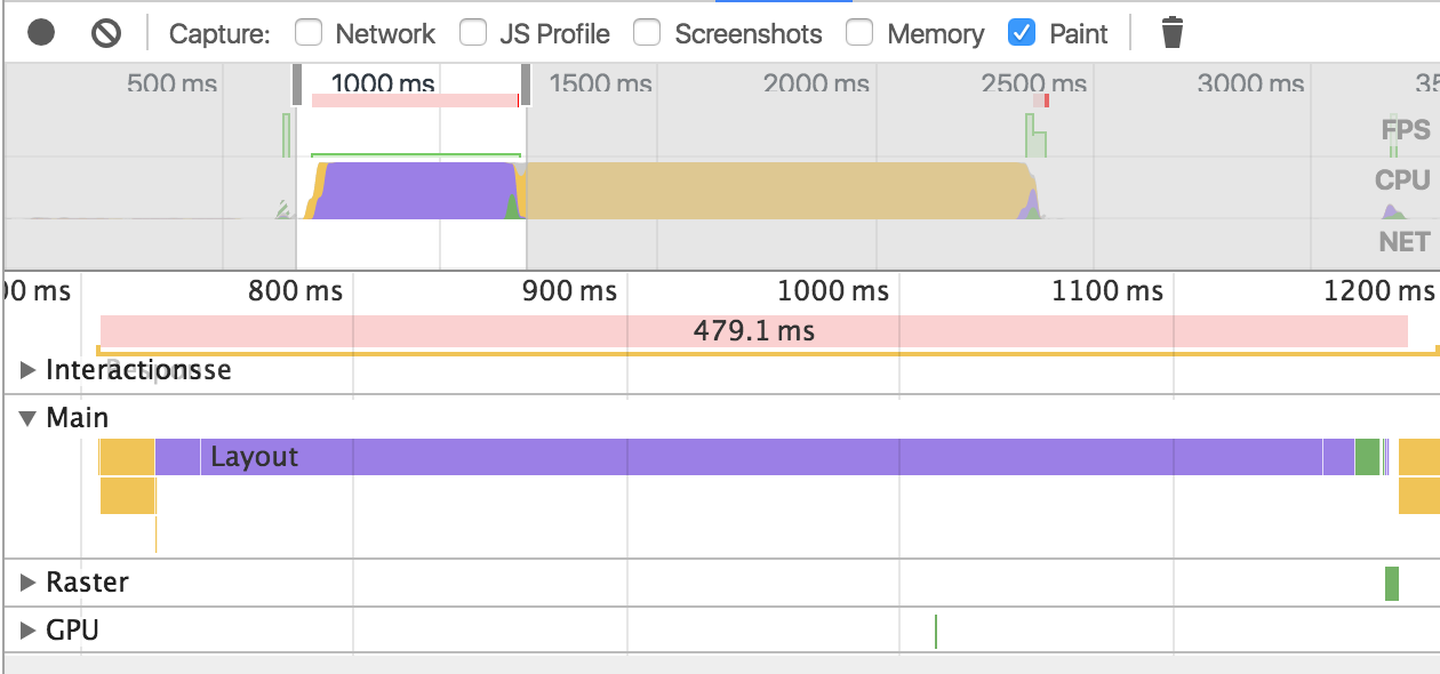Click the trash can icon
Screen dimensions: 1440x674
click(1172, 33)
